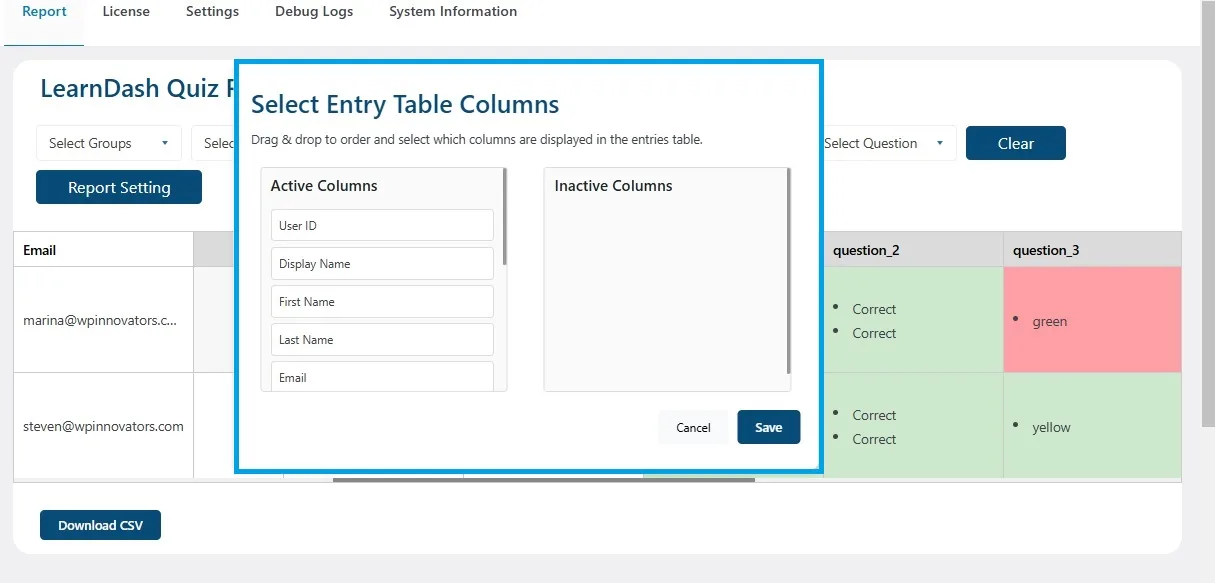Select the User ID item in Active Columns
Viewport: 1215px width, 583px height.
[381, 225]
